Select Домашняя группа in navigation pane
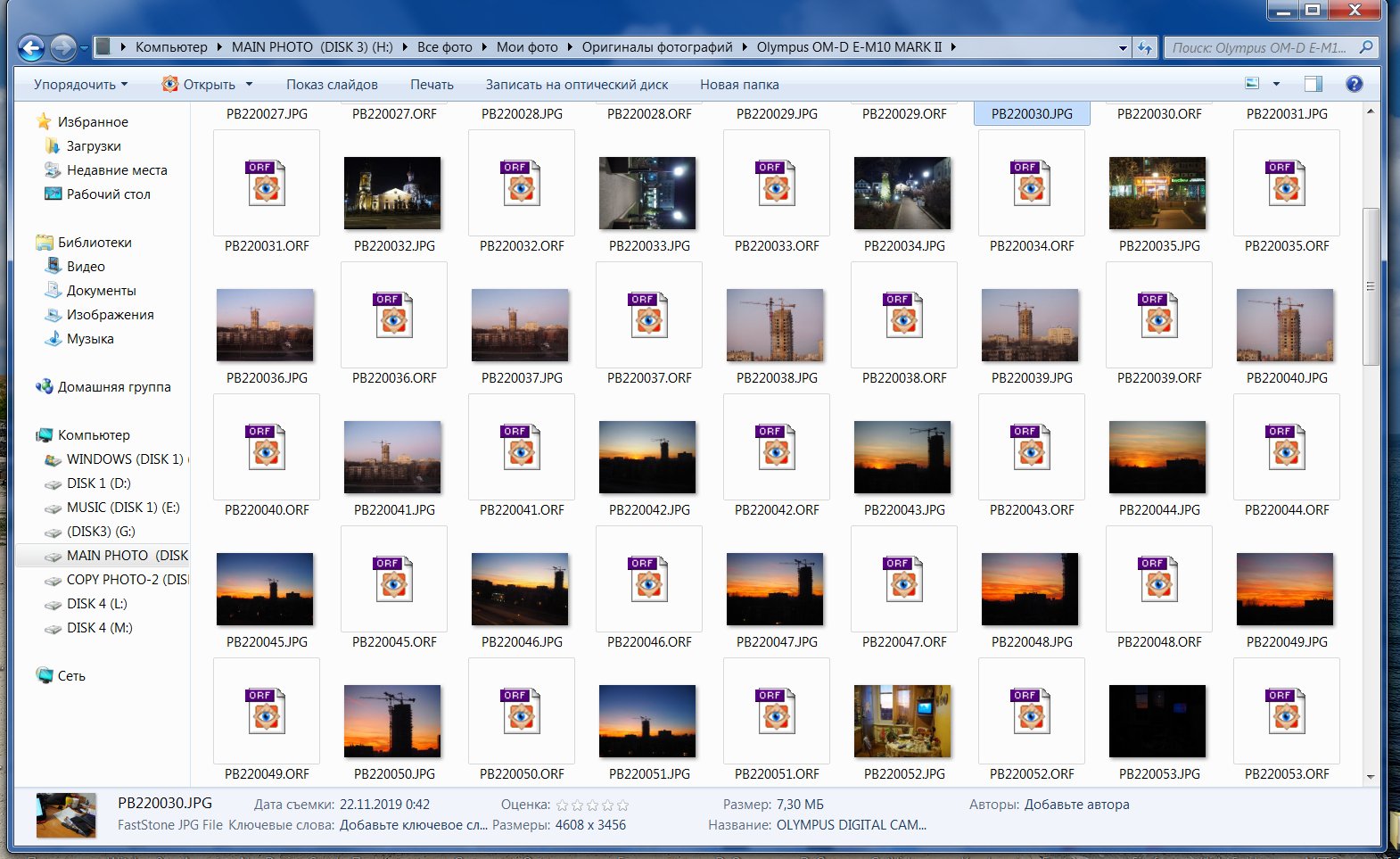Viewport: 1400px width, 859px height. click(113, 387)
